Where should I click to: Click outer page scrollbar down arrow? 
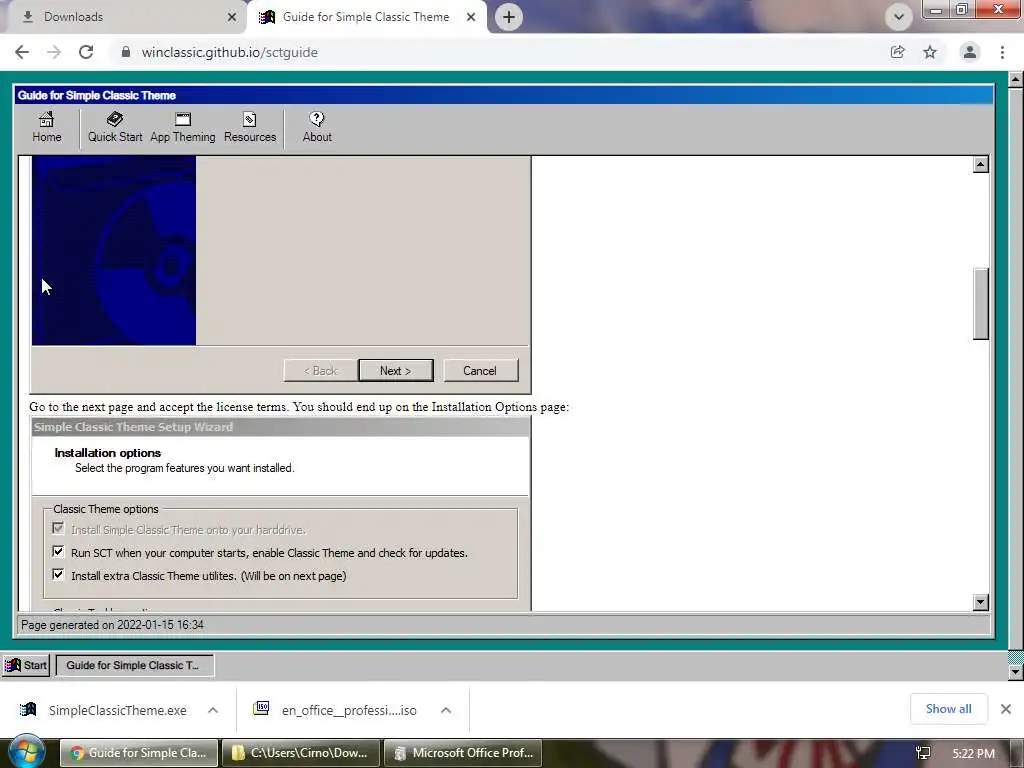[1016, 671]
